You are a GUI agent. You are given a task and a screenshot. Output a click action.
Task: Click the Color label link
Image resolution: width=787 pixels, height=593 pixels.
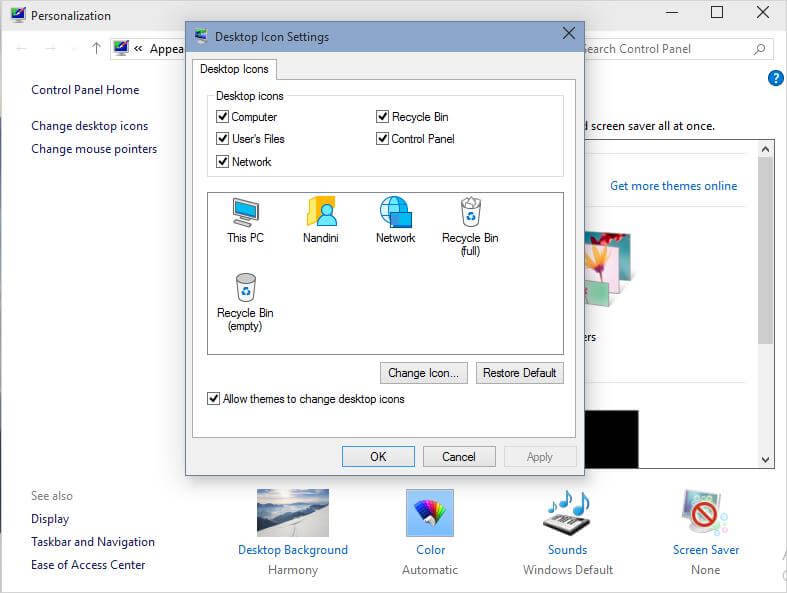(431, 550)
